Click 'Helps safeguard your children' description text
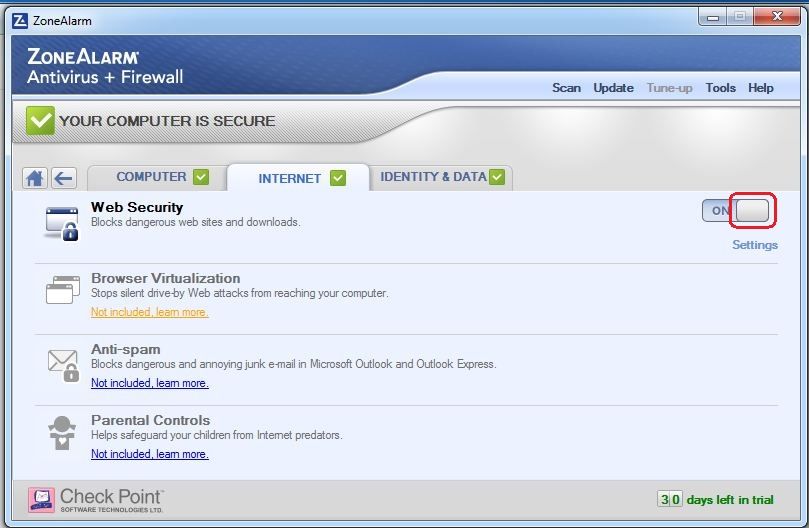 pyautogui.click(x=217, y=435)
